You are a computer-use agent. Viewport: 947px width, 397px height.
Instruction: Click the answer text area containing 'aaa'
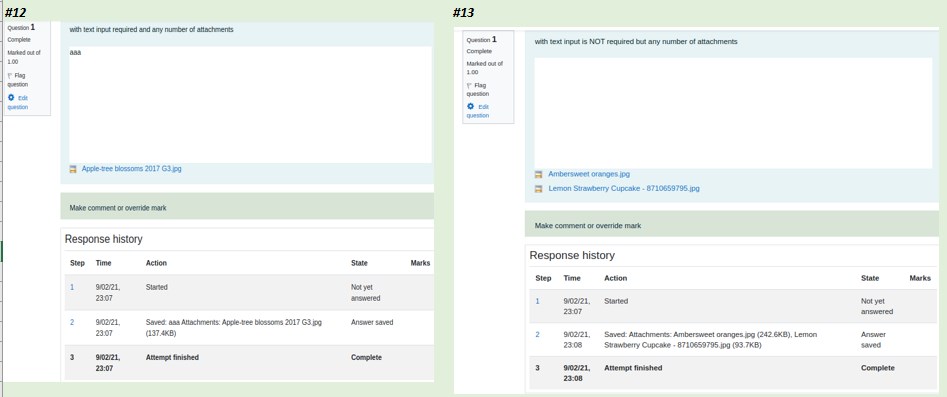click(x=250, y=105)
